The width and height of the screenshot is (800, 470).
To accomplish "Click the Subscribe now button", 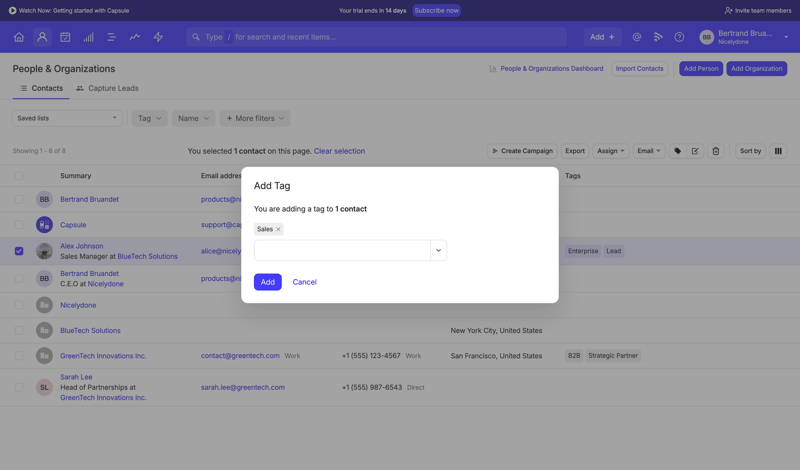I will click(x=436, y=10).
